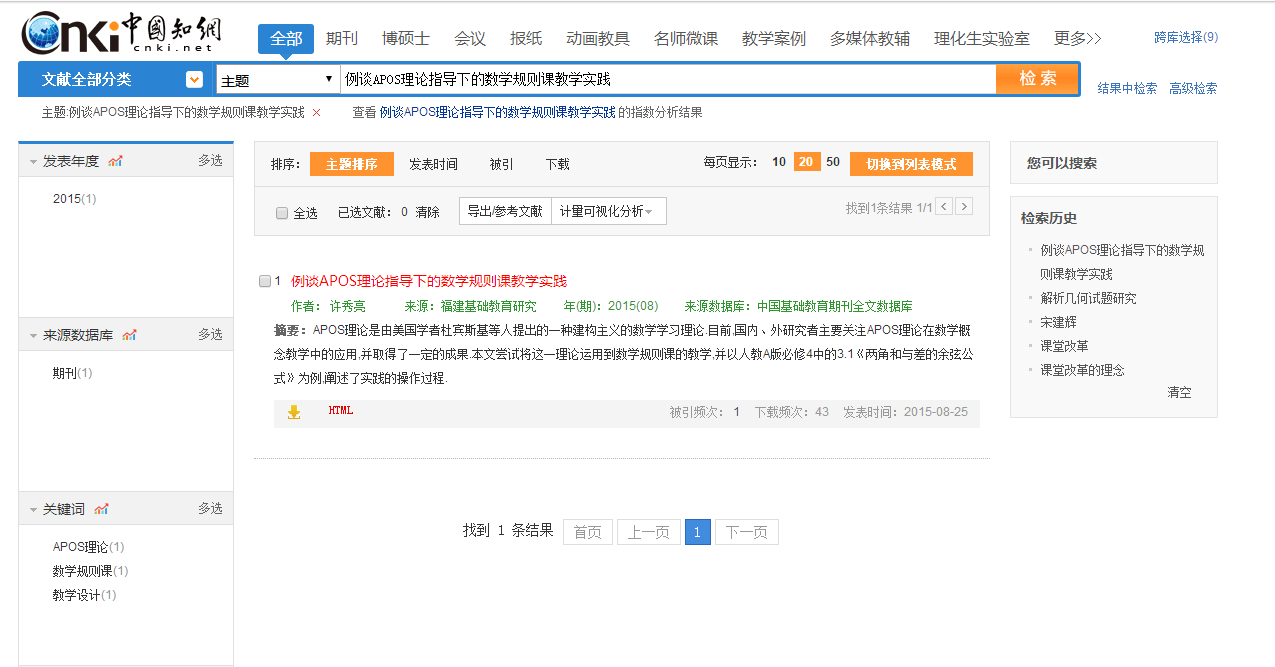Click 清除 to clear selected documents
1275x667 pixels.
(x=427, y=212)
